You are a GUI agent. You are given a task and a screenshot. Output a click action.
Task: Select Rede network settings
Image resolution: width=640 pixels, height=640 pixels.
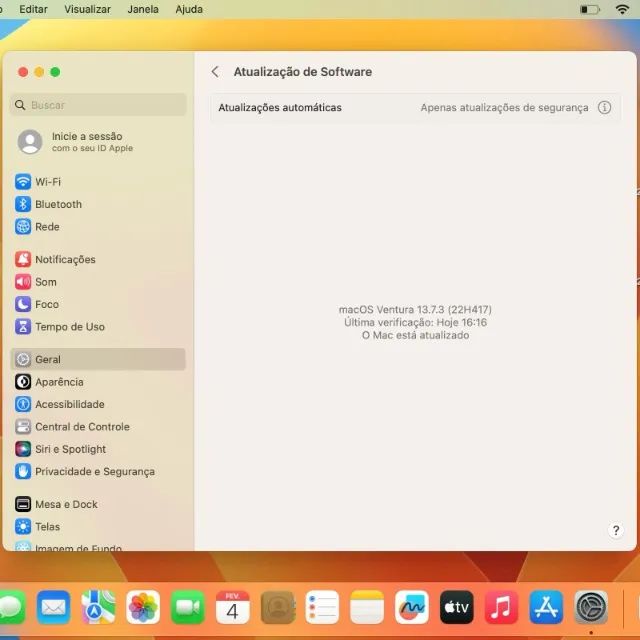(x=98, y=227)
